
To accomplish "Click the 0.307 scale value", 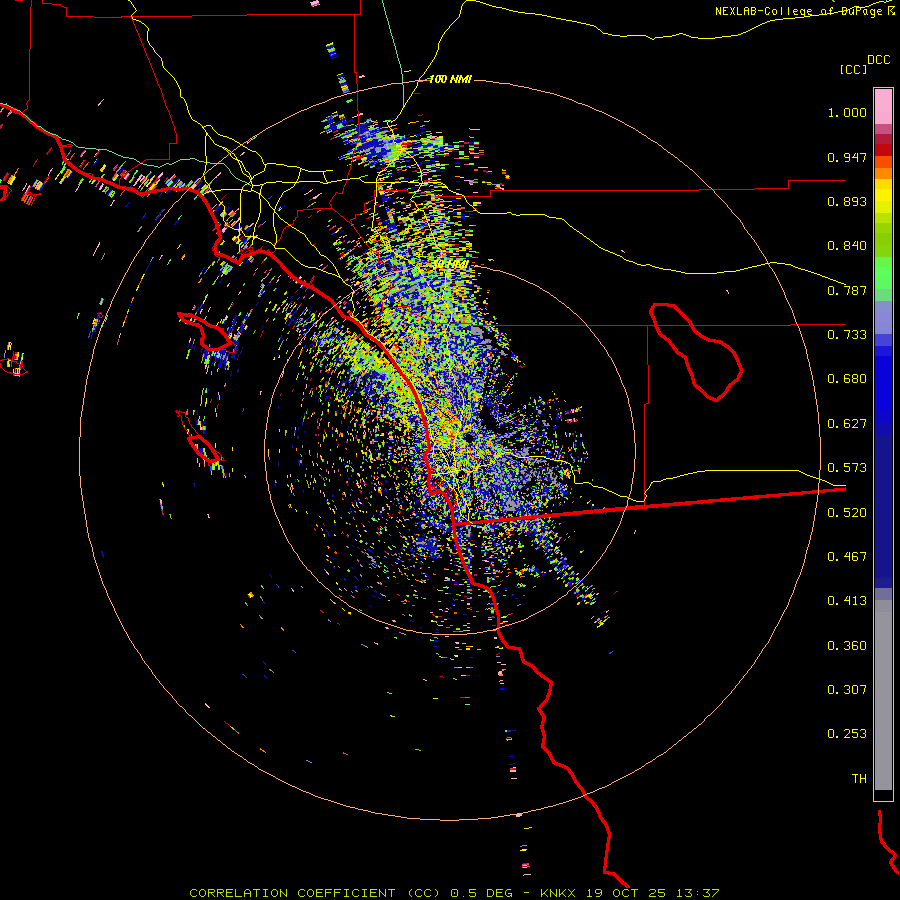I will (847, 690).
